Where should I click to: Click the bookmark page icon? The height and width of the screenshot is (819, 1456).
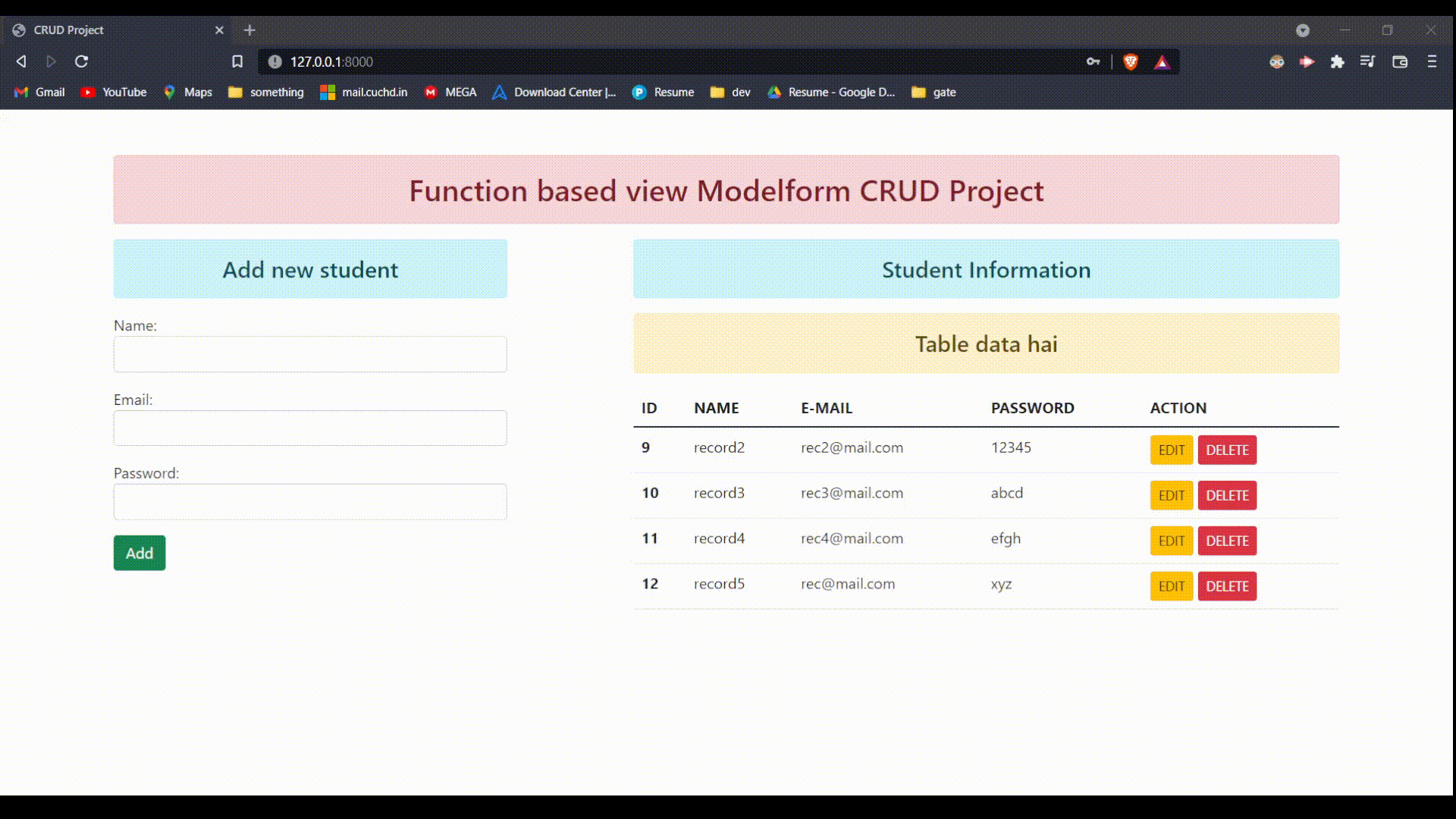(x=237, y=61)
